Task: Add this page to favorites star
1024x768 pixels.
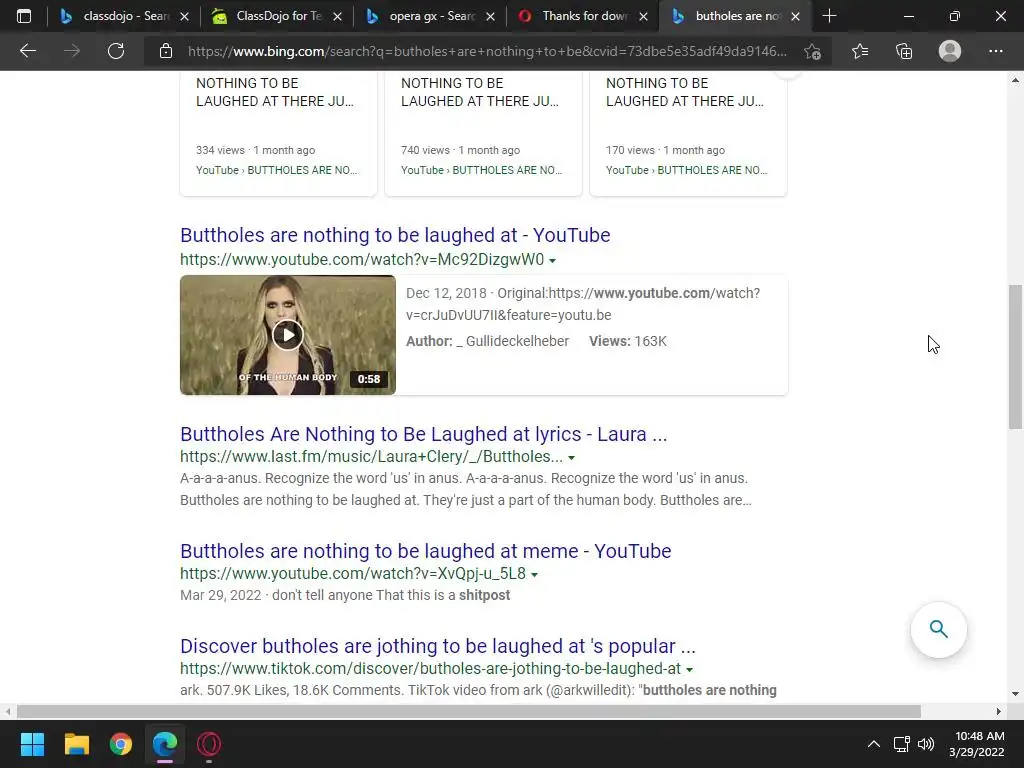Action: click(812, 51)
